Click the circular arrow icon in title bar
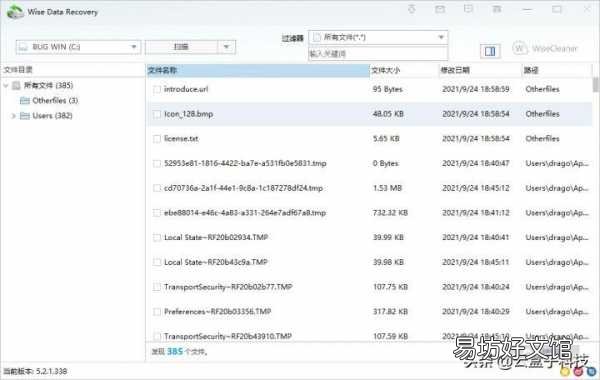The height and width of the screenshot is (380, 600). click(x=412, y=9)
